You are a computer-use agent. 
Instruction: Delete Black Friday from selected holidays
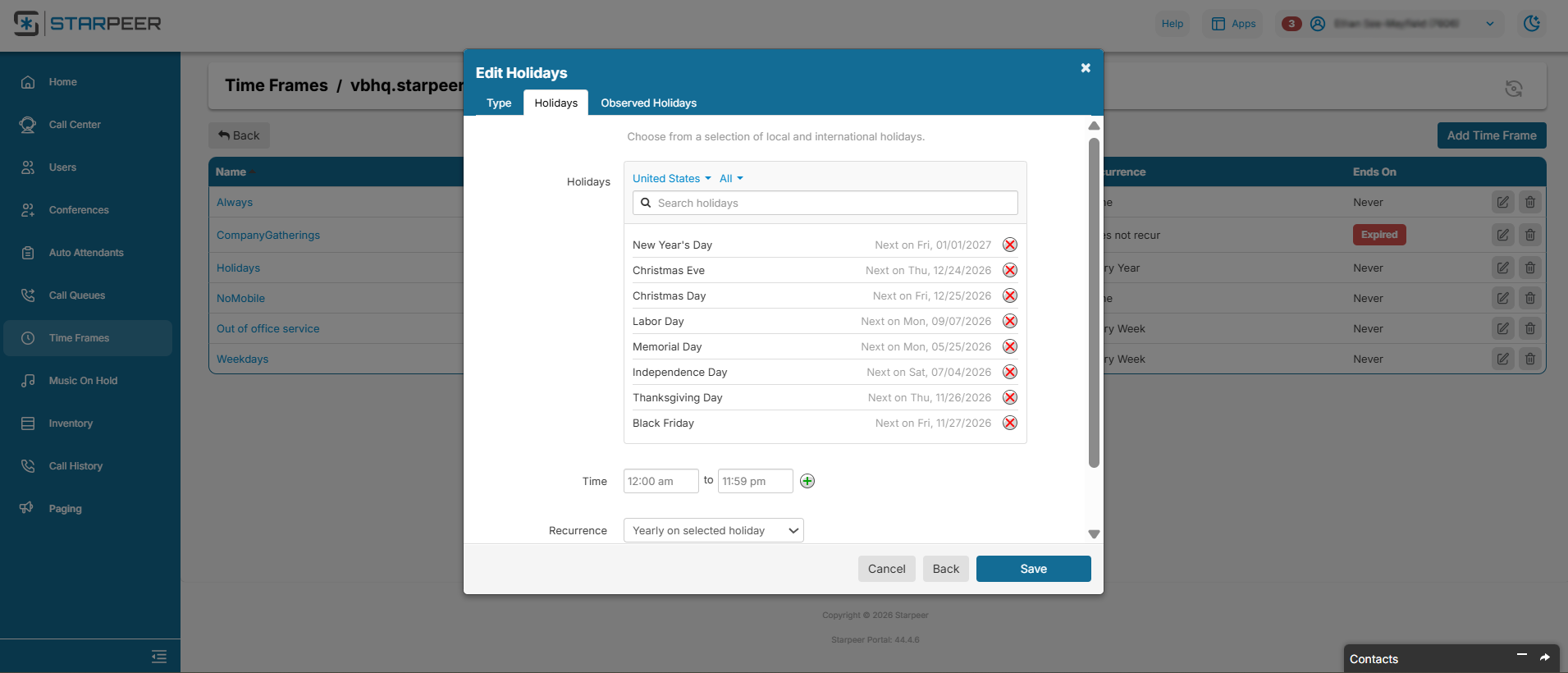pos(1010,423)
